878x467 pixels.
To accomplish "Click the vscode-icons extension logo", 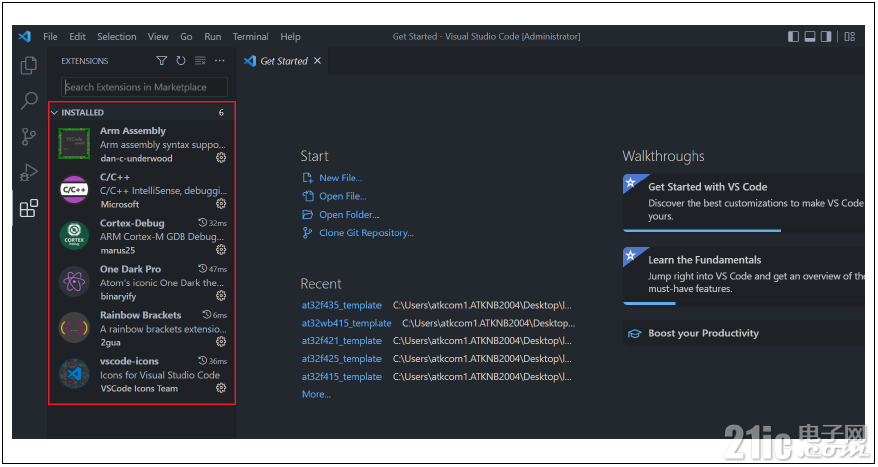I will tap(74, 374).
